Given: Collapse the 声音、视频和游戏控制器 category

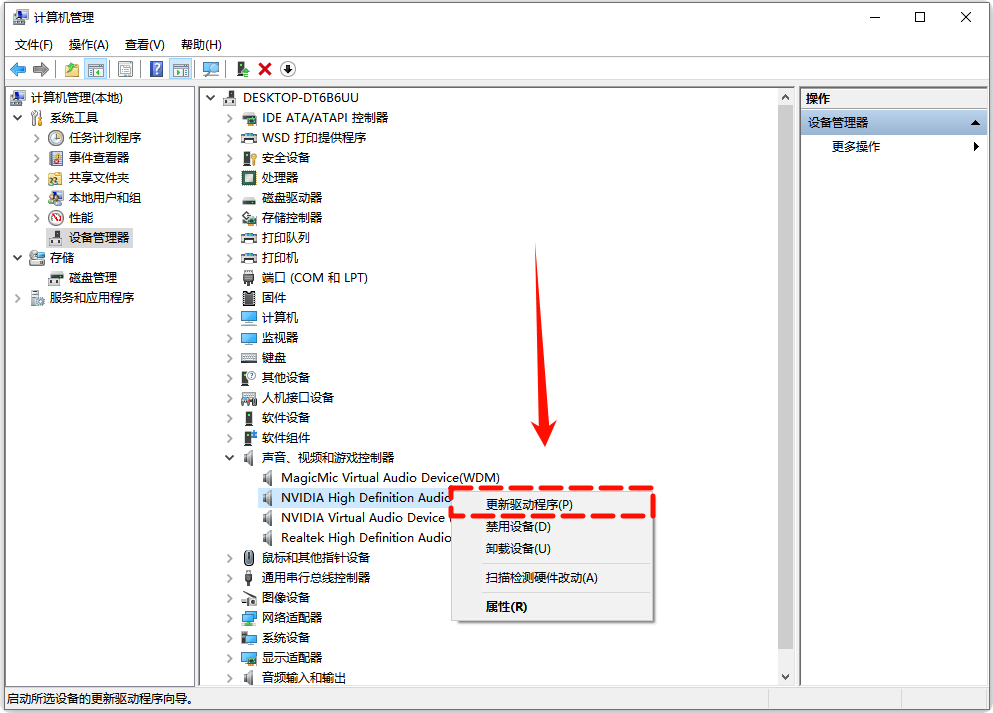Looking at the screenshot, I should (x=229, y=458).
